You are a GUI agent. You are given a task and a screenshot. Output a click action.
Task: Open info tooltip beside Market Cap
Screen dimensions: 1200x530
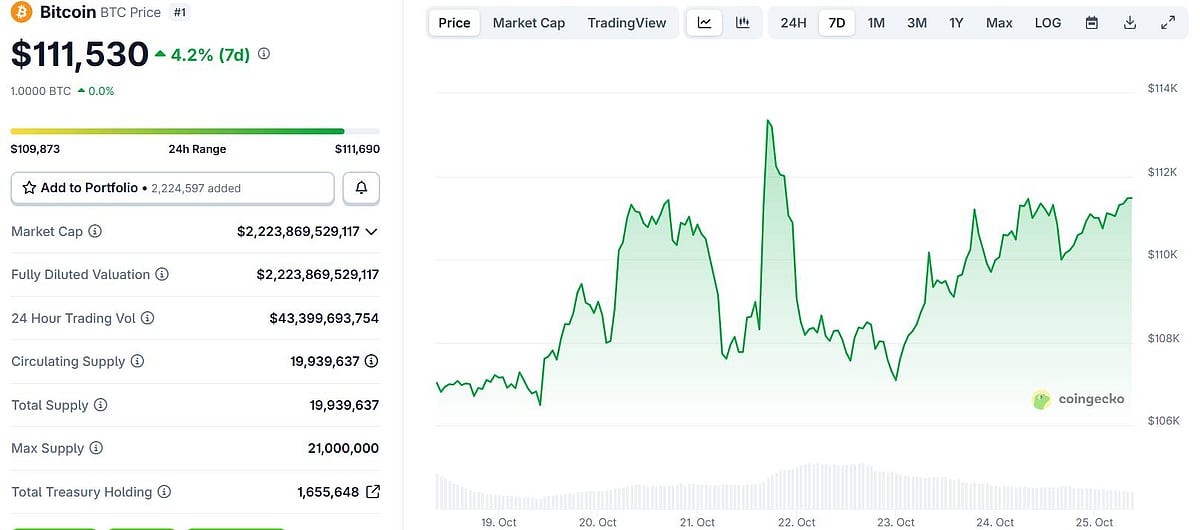[x=95, y=231]
